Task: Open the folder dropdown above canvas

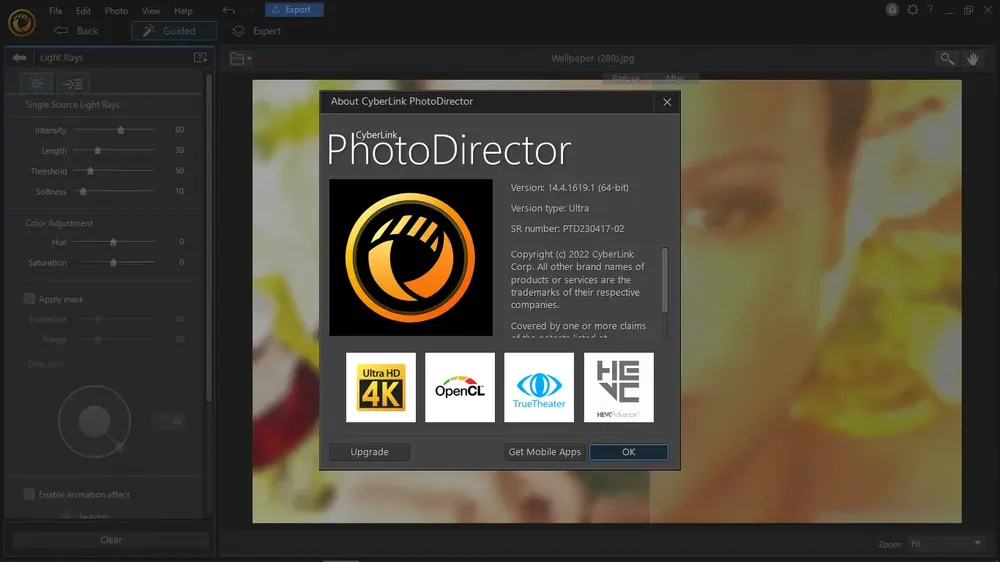Action: pyautogui.click(x=240, y=59)
